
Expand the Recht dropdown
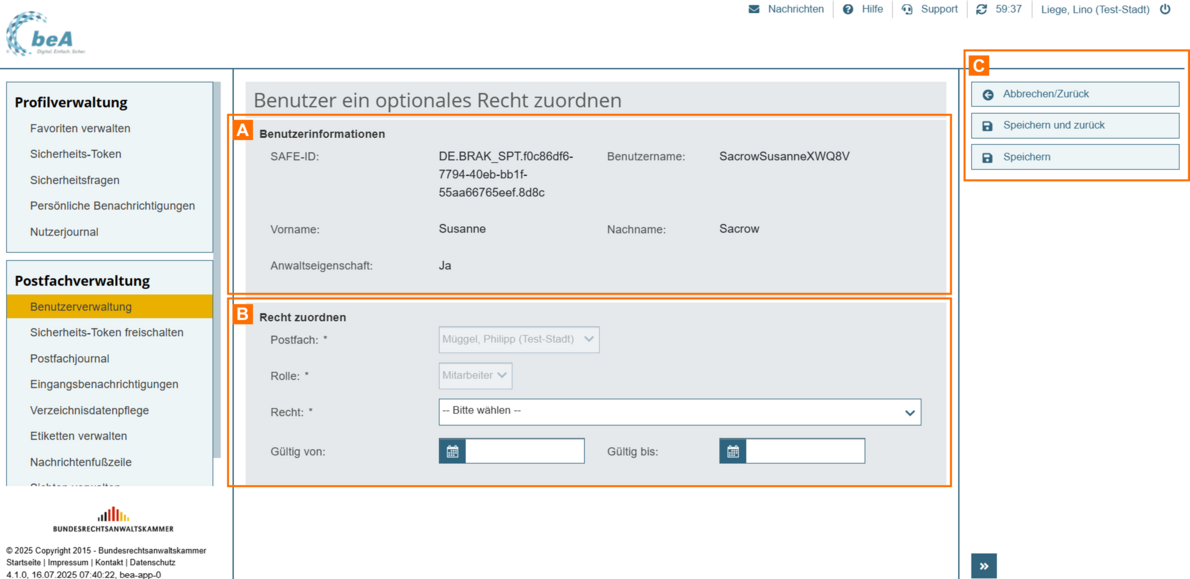[680, 411]
